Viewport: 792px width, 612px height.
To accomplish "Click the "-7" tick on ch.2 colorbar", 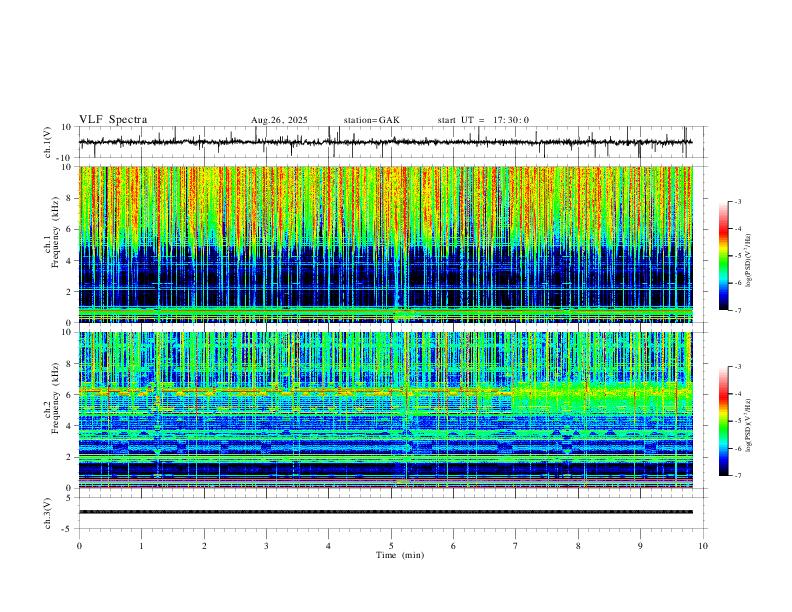I will pos(738,476).
